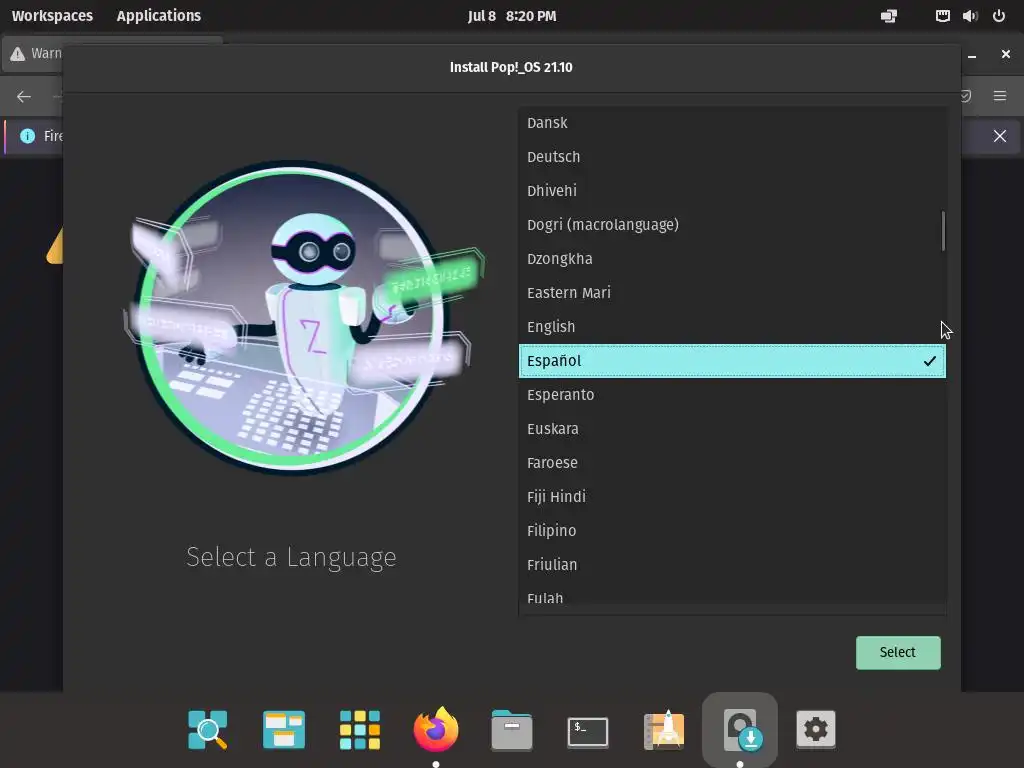Choose Euskara from the language list
The height and width of the screenshot is (768, 1024).
coord(732,428)
